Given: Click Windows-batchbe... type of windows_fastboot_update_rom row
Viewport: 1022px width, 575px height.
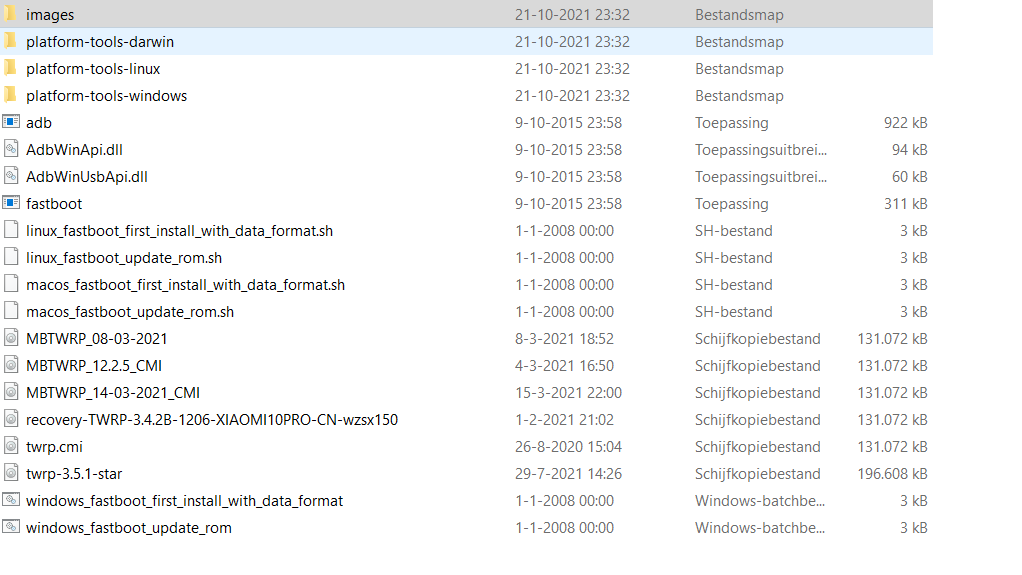Looking at the screenshot, I should click(x=760, y=527).
